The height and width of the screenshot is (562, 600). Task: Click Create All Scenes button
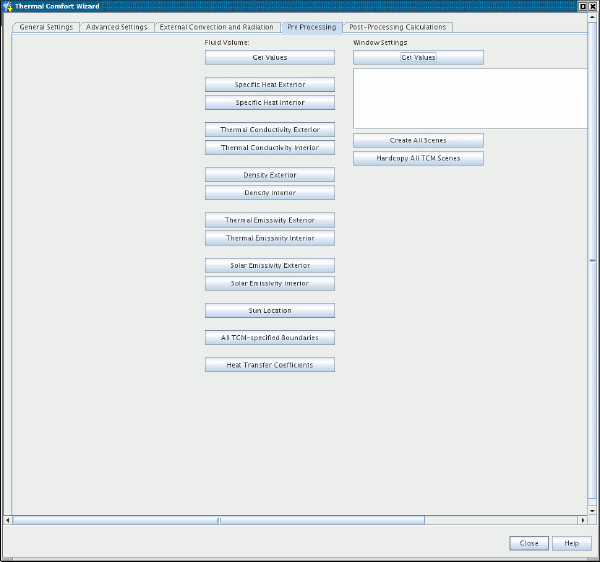418,140
